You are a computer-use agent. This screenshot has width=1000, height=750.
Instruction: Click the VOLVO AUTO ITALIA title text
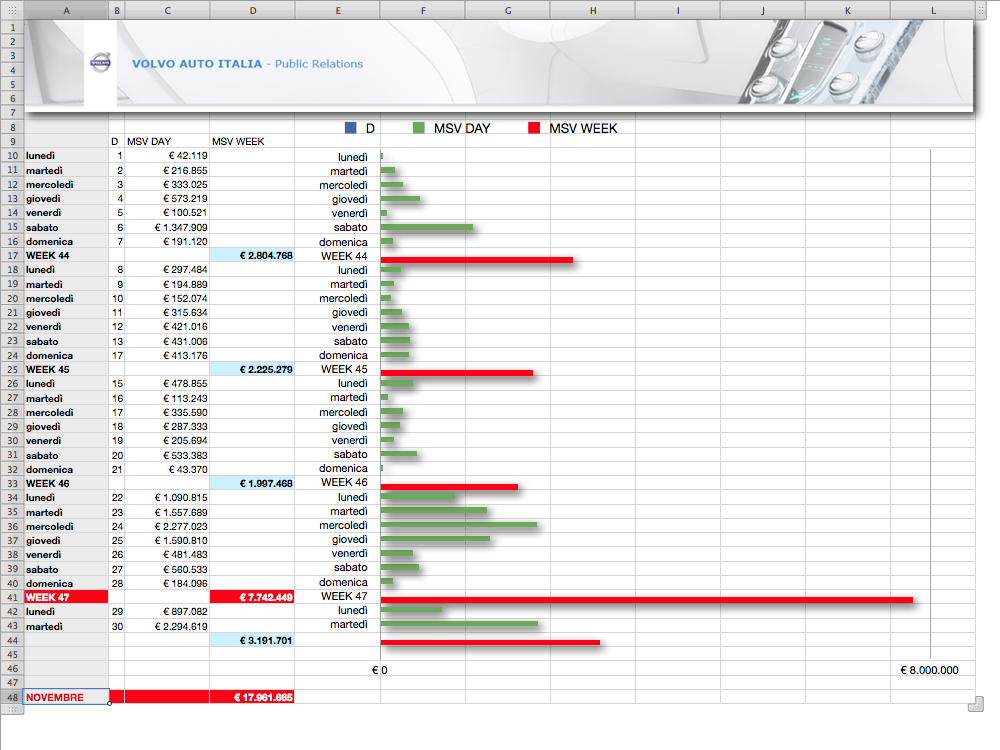point(196,64)
